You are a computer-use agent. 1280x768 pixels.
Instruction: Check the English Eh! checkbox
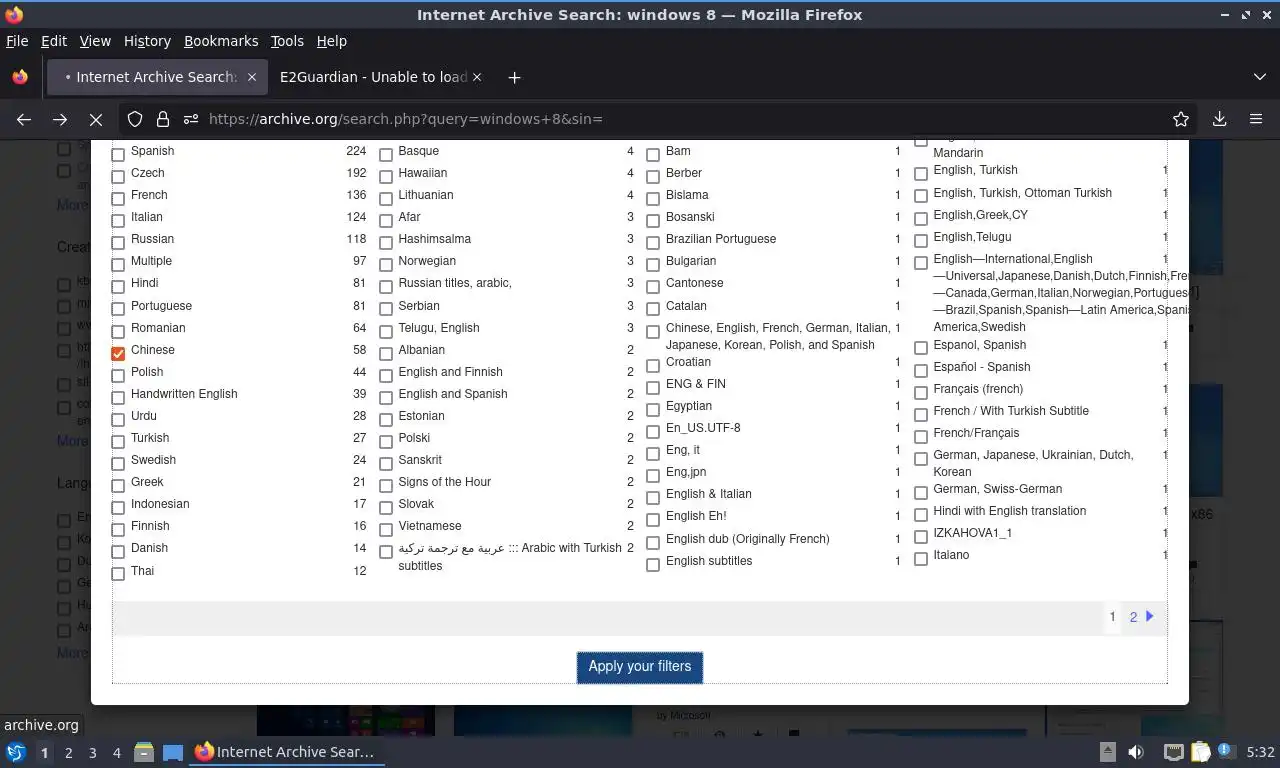coord(653,519)
